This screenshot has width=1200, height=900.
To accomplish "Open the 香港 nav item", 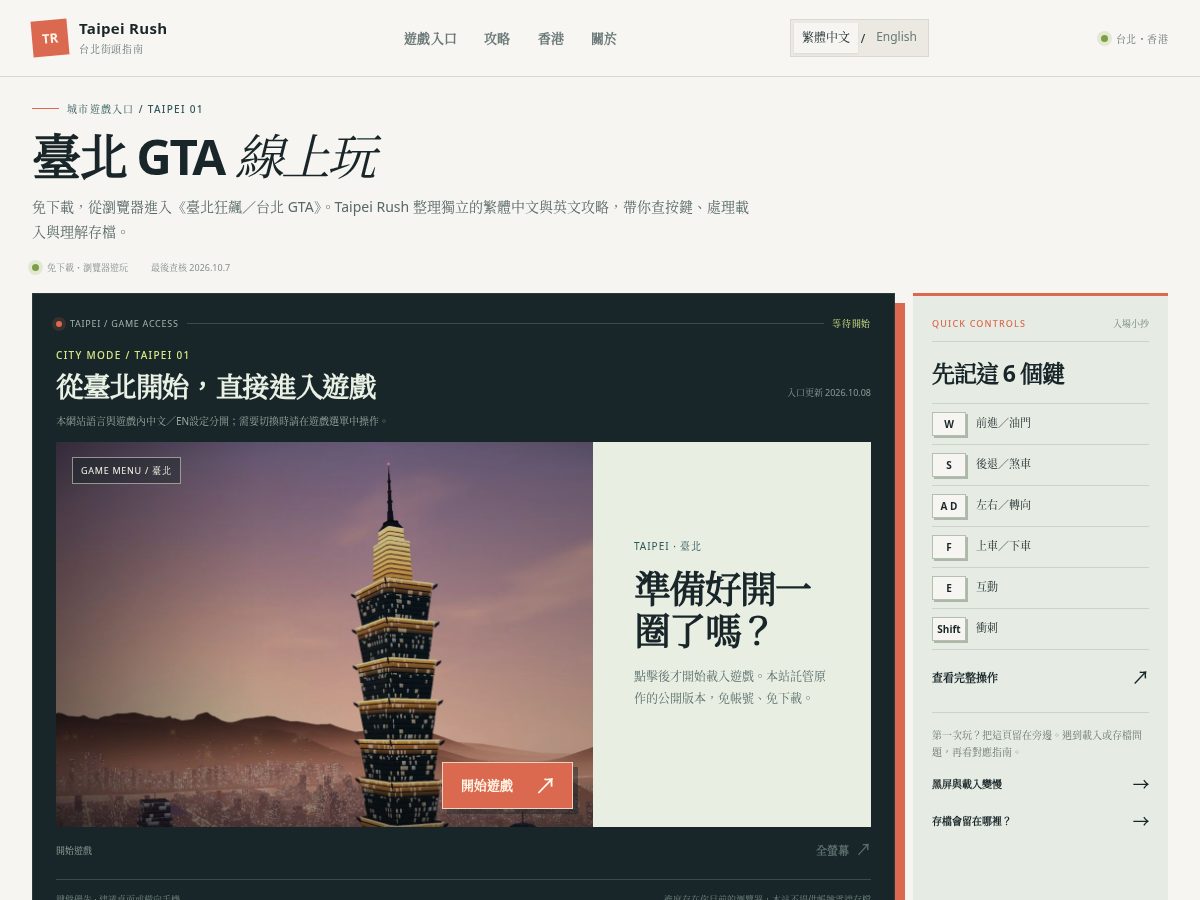I will click(x=551, y=38).
